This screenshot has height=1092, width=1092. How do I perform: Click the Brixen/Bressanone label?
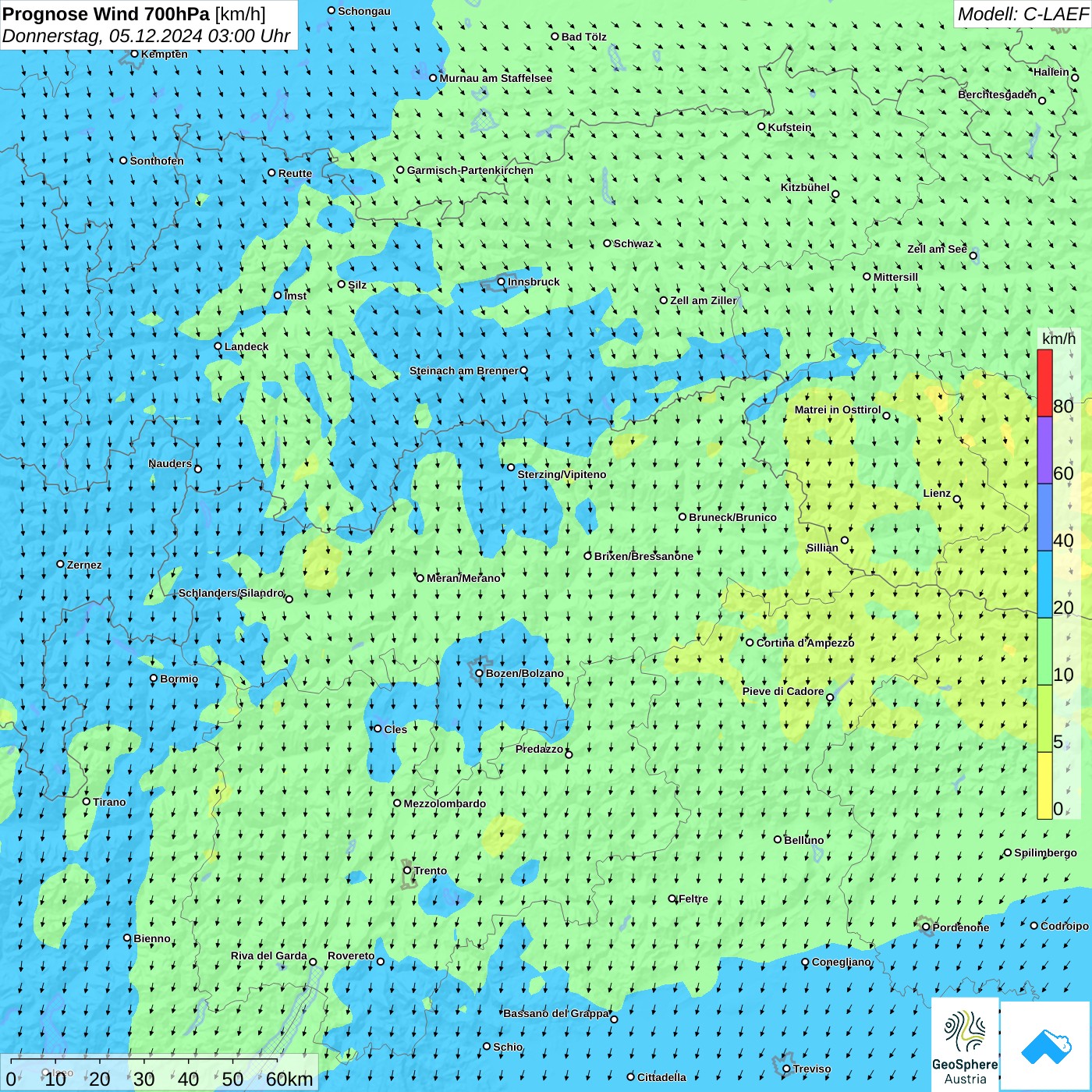click(643, 556)
